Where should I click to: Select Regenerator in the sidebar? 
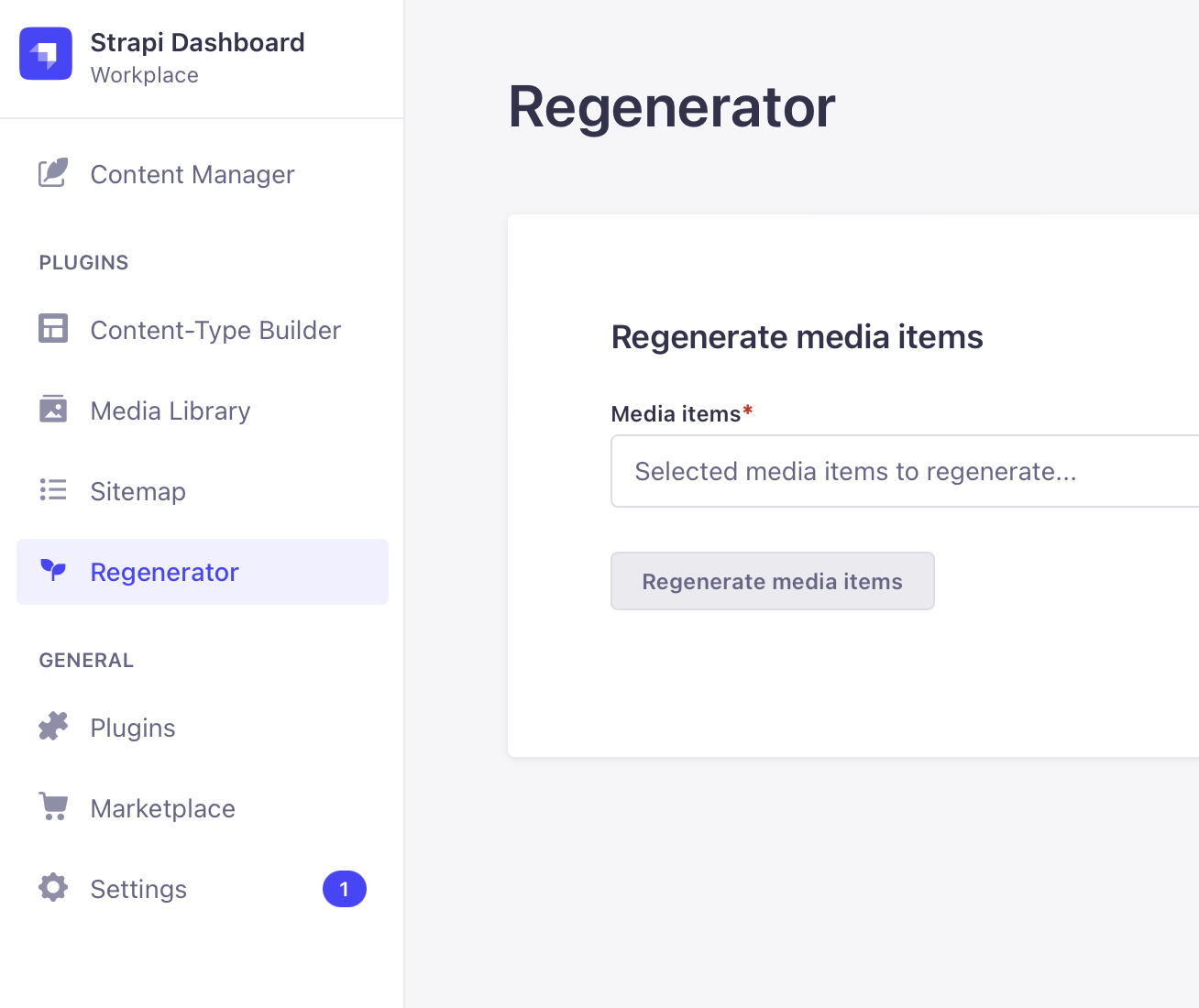coord(165,572)
